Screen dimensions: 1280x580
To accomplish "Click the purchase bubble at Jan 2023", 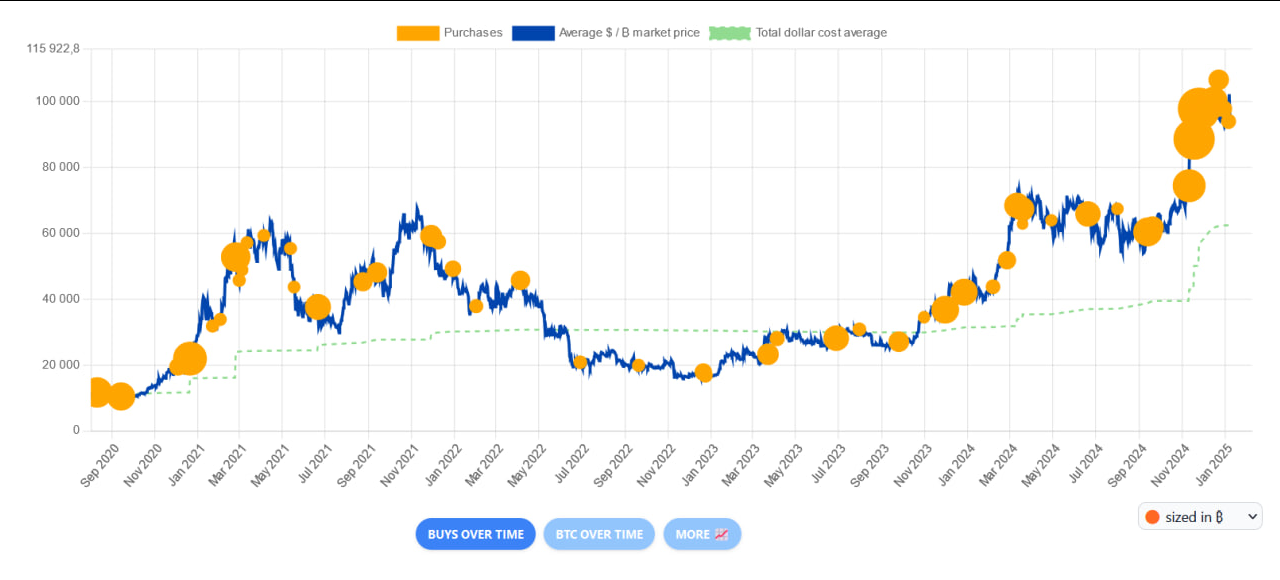I will click(703, 373).
